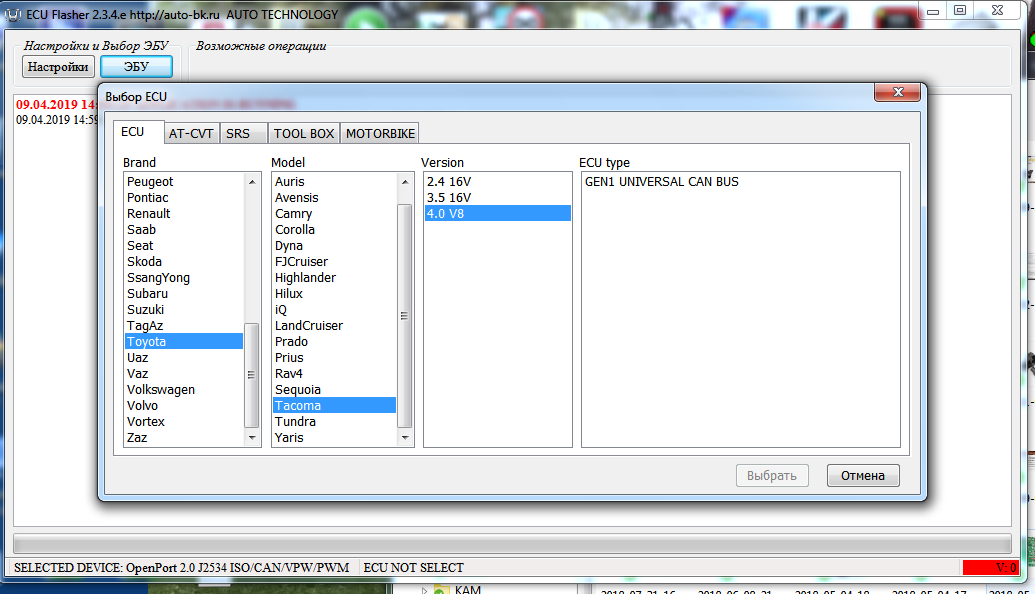1035x594 pixels.
Task: Click the ЭБУ button
Action: pyautogui.click(x=137, y=67)
